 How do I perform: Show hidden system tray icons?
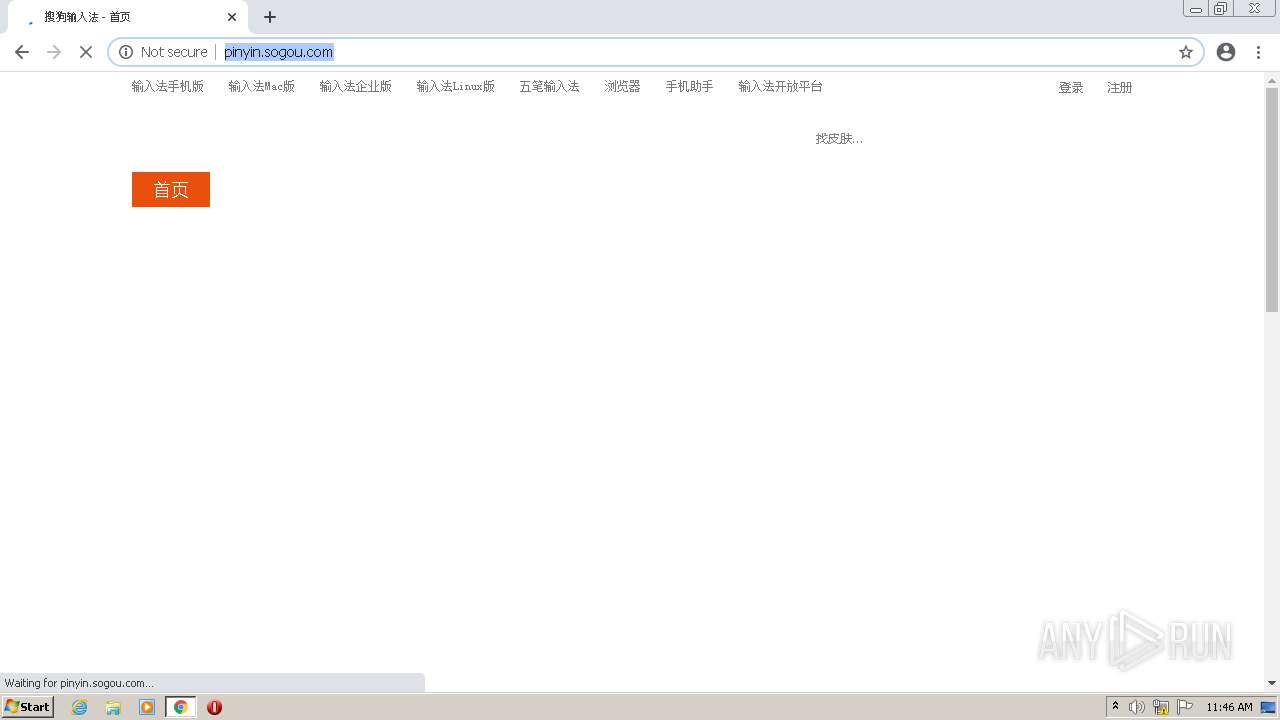1115,707
